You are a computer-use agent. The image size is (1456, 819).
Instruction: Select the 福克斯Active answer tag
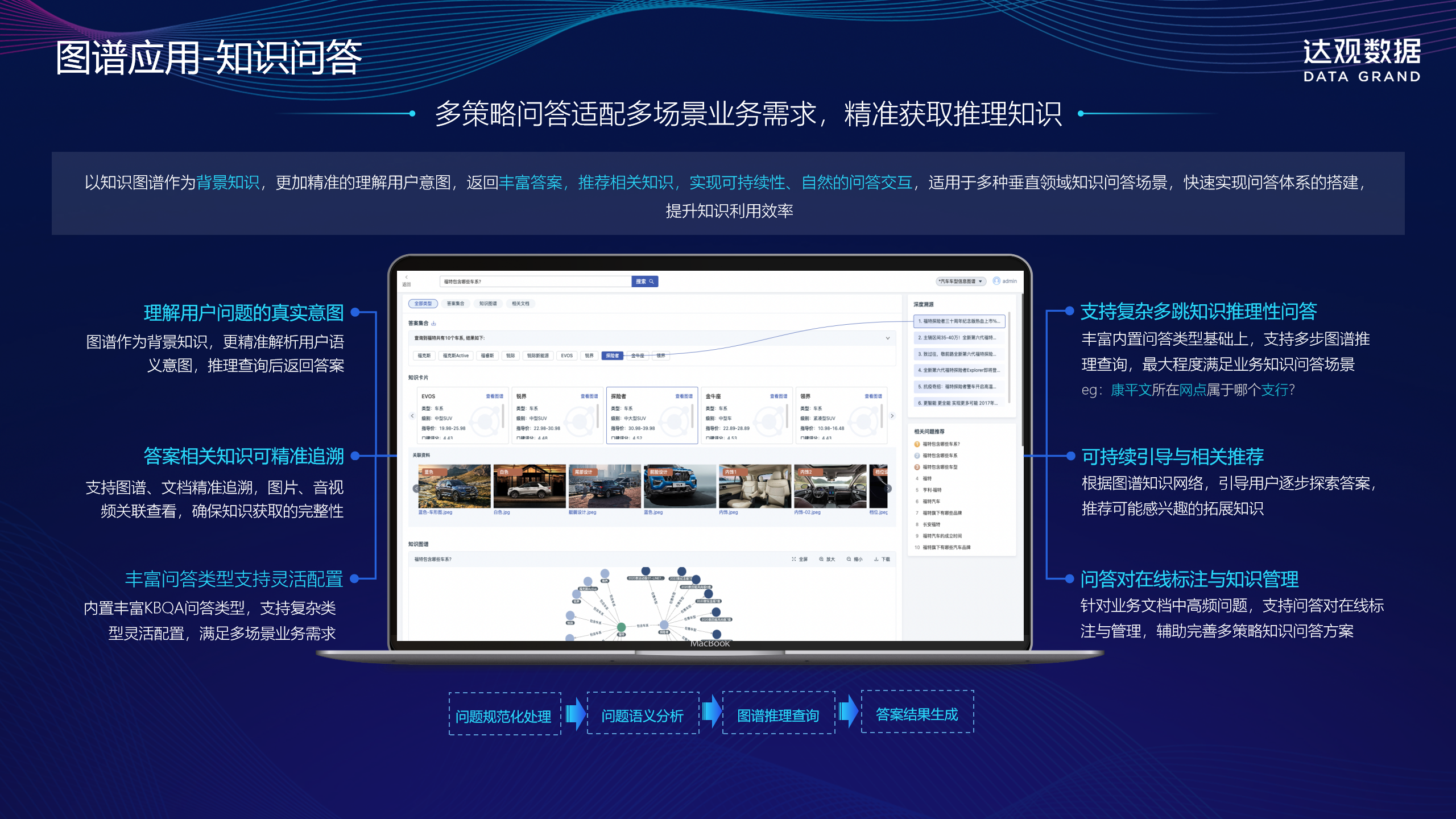coord(456,355)
